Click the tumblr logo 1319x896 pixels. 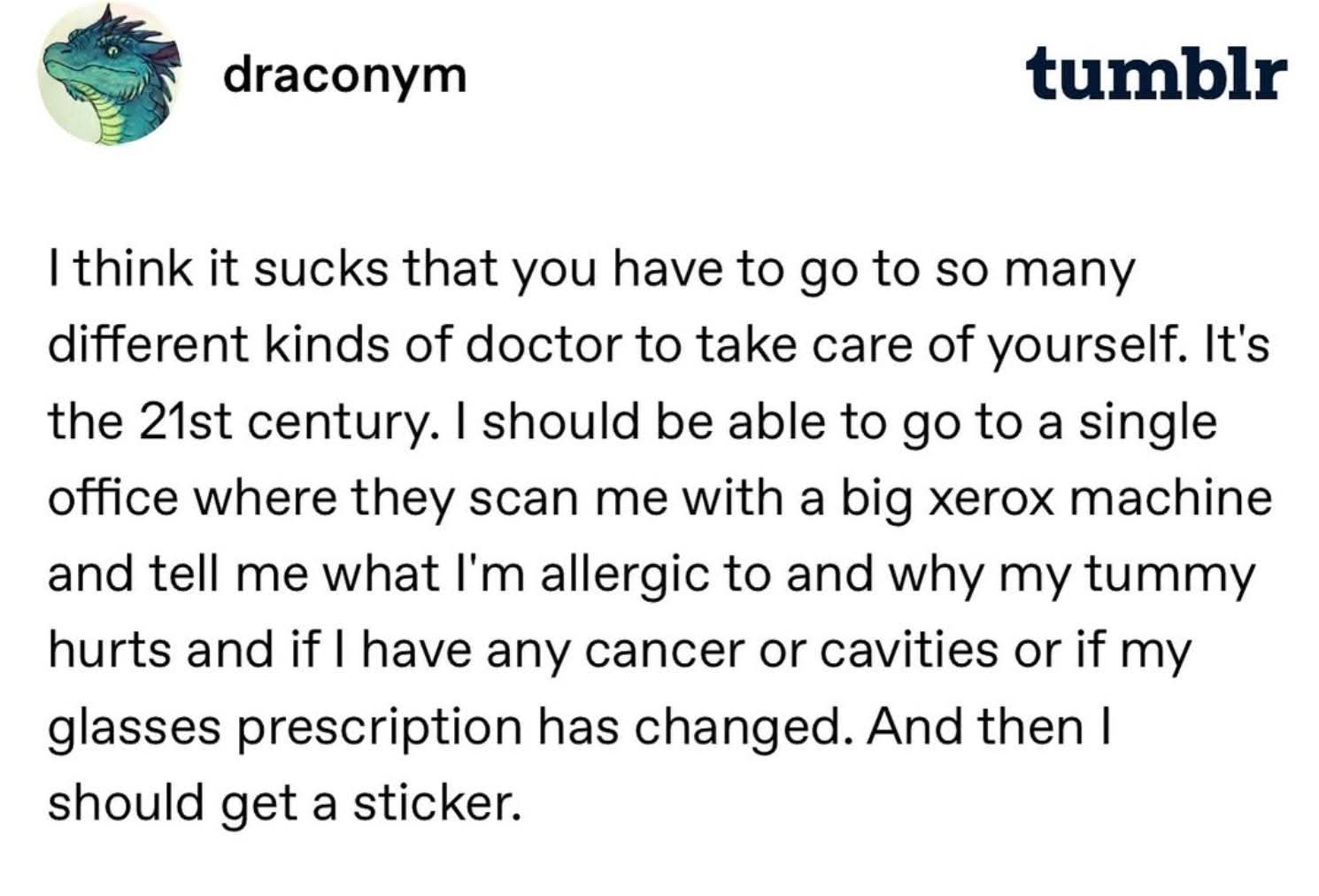pyautogui.click(x=1157, y=75)
